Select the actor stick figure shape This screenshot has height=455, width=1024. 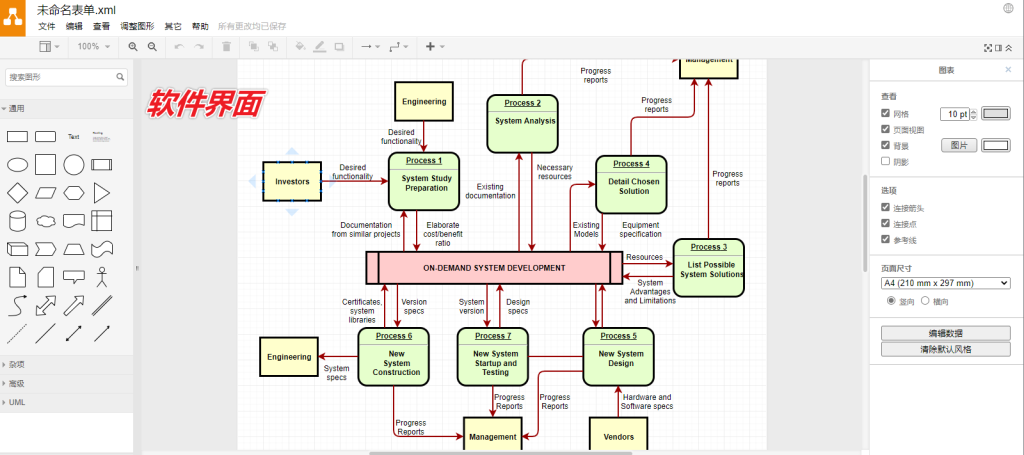click(101, 277)
